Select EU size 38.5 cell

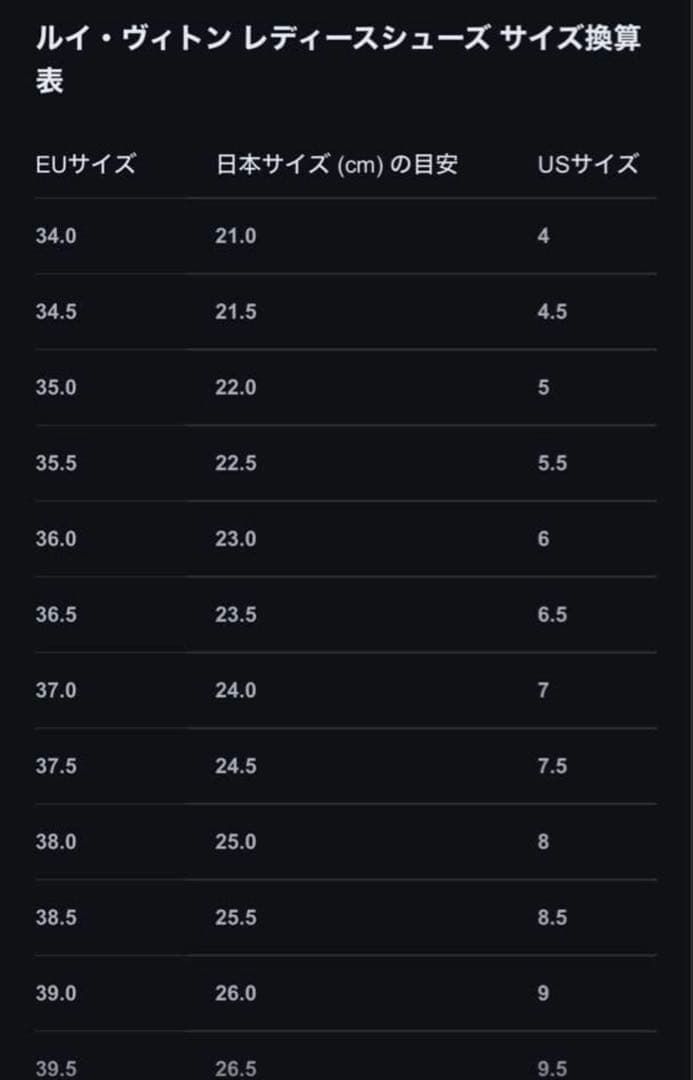pyautogui.click(x=56, y=917)
